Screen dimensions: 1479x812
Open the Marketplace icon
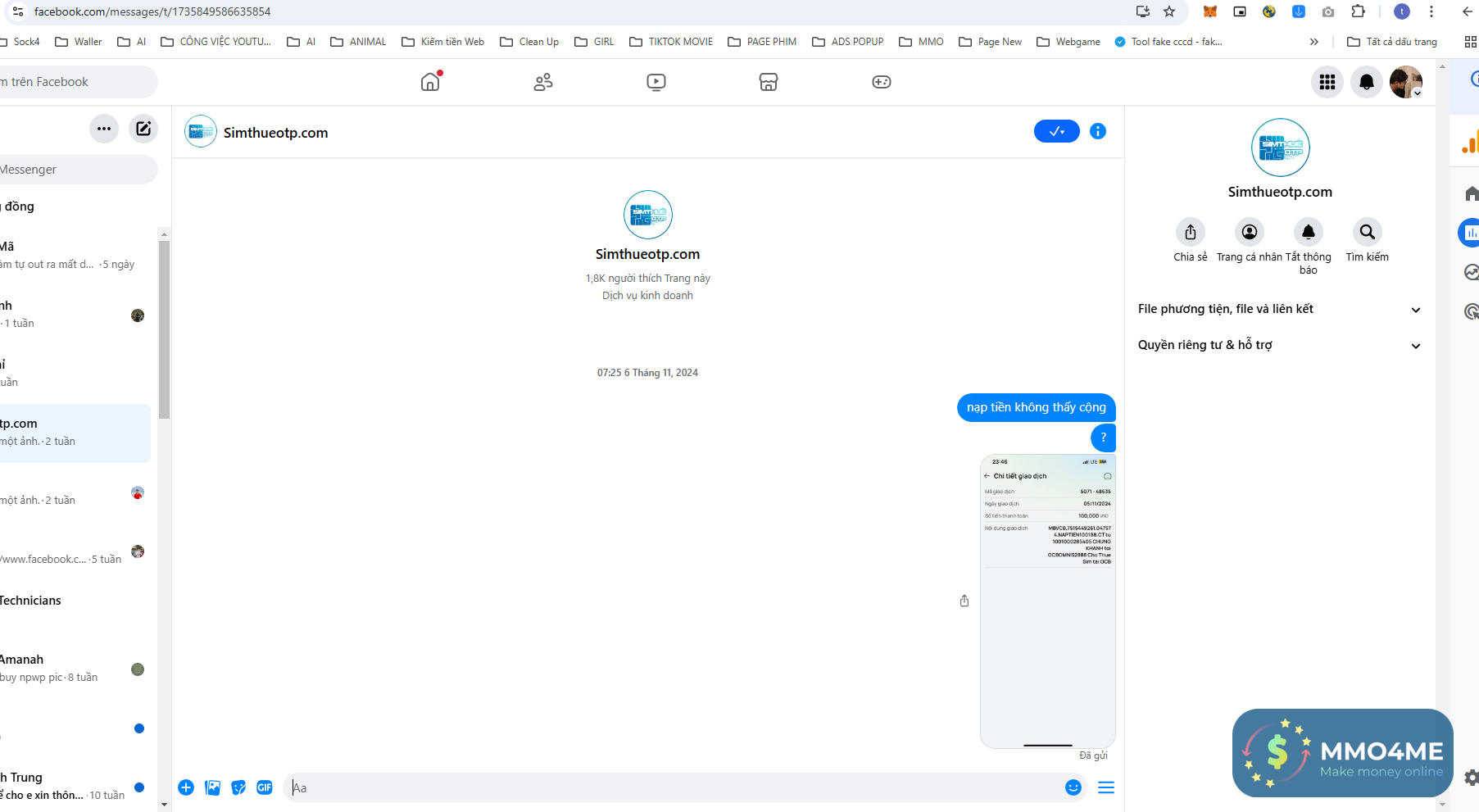(x=769, y=82)
